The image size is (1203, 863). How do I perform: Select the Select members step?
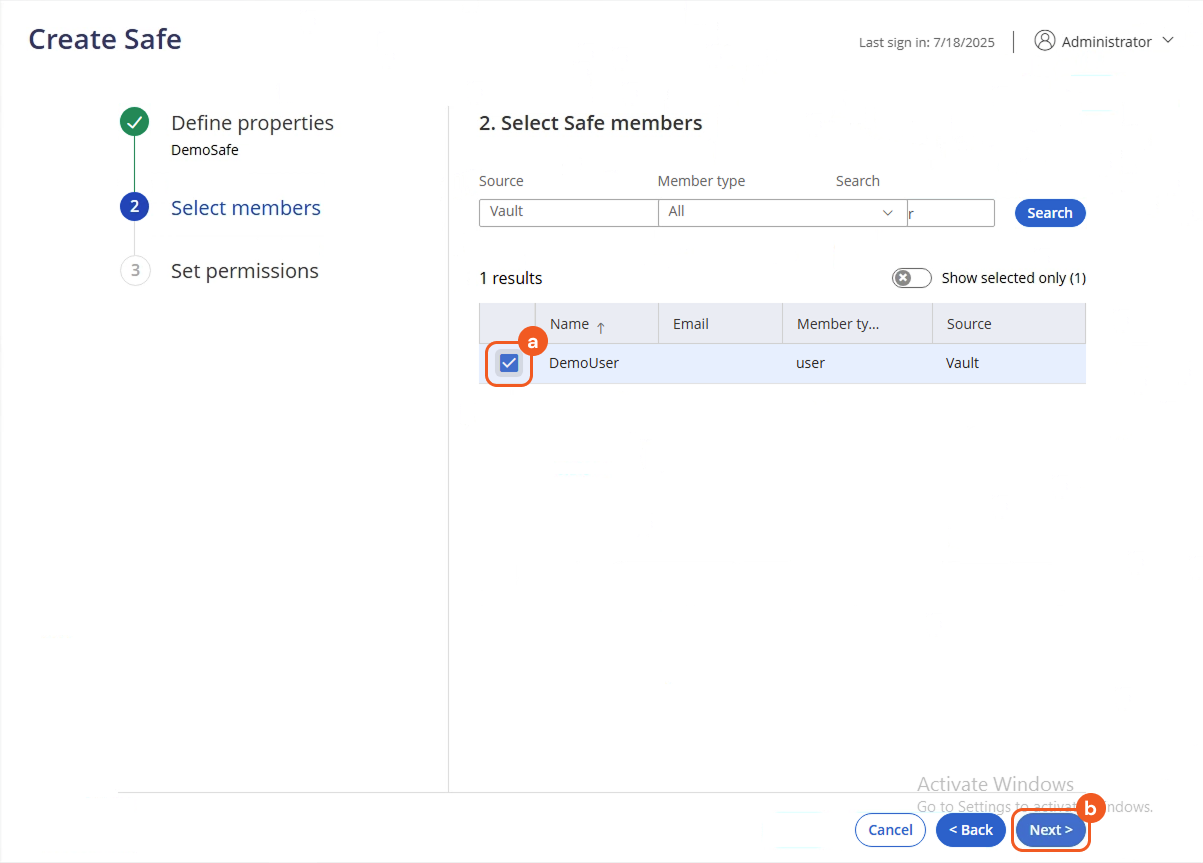point(245,208)
